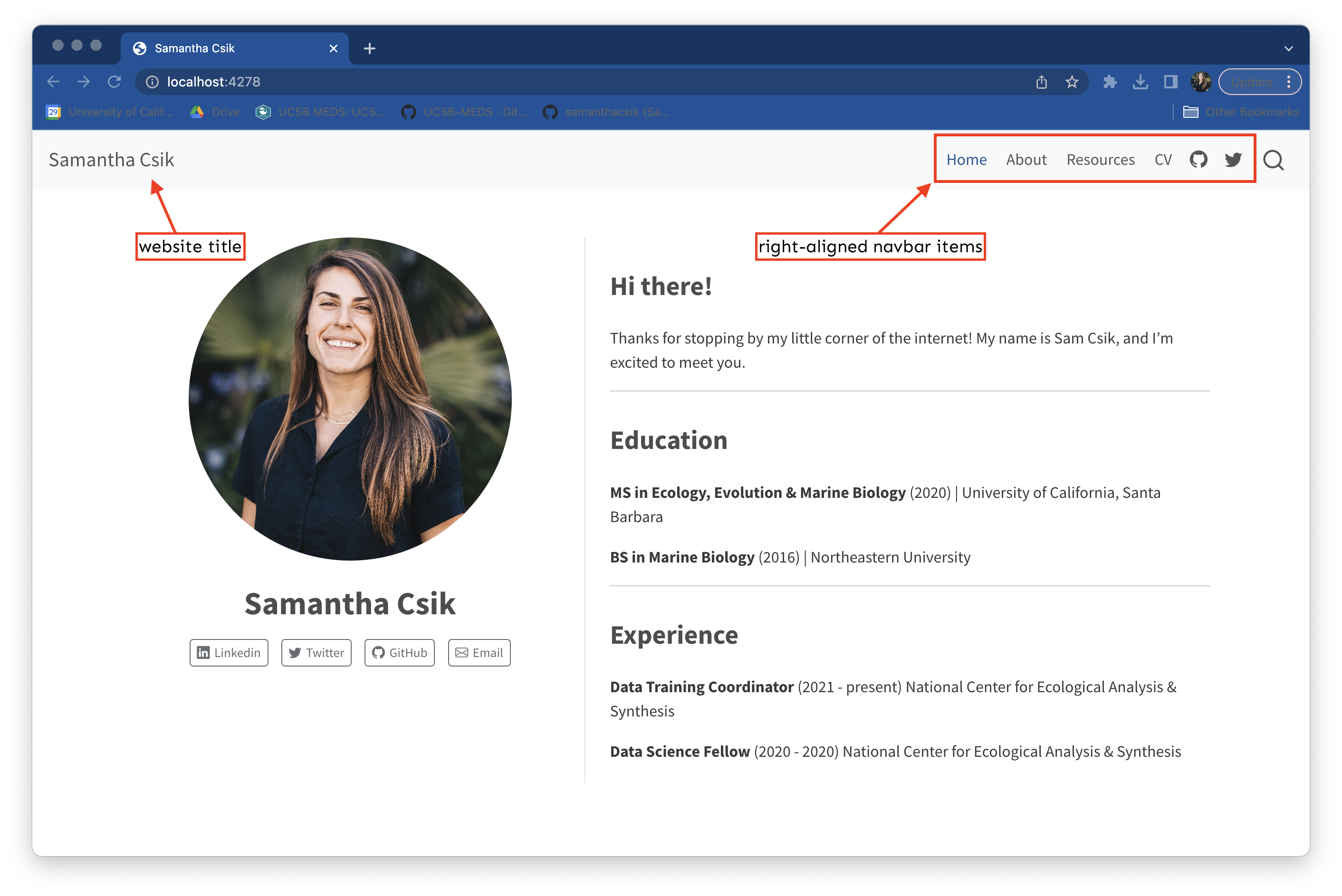Viewport: 1342px width, 896px height.
Task: View browser downloads
Action: pyautogui.click(x=1141, y=82)
